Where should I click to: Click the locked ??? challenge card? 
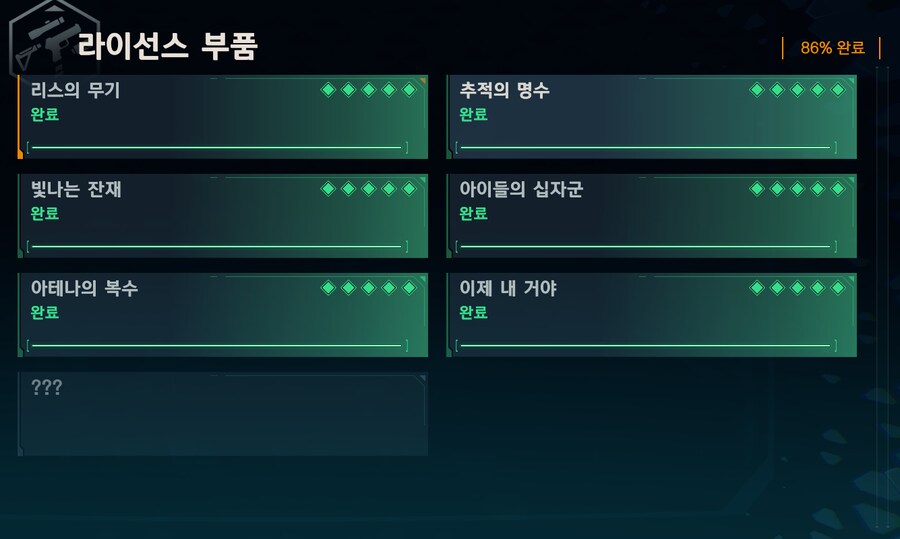223,414
